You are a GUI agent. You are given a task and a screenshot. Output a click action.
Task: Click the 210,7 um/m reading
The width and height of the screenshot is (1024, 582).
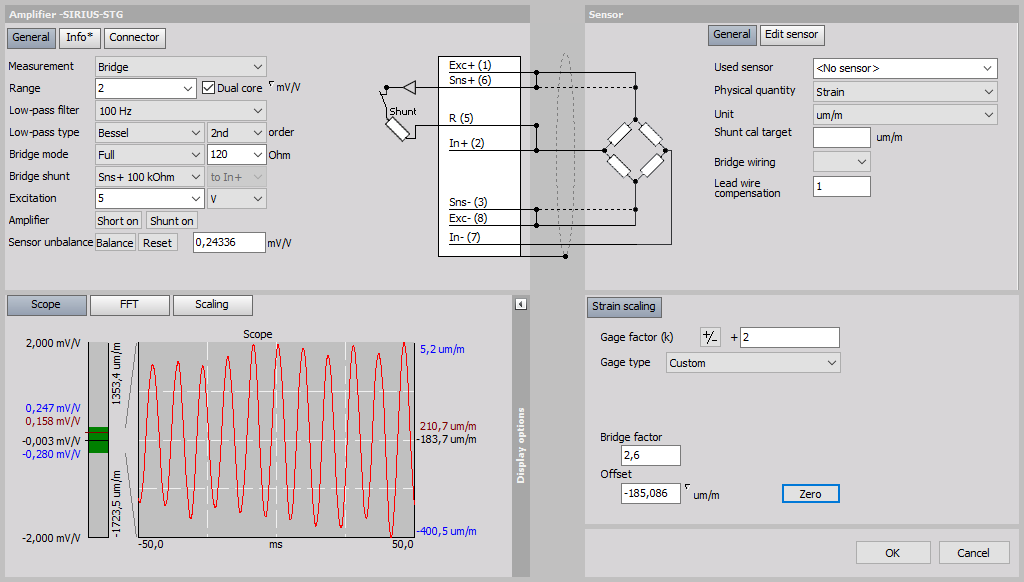448,426
